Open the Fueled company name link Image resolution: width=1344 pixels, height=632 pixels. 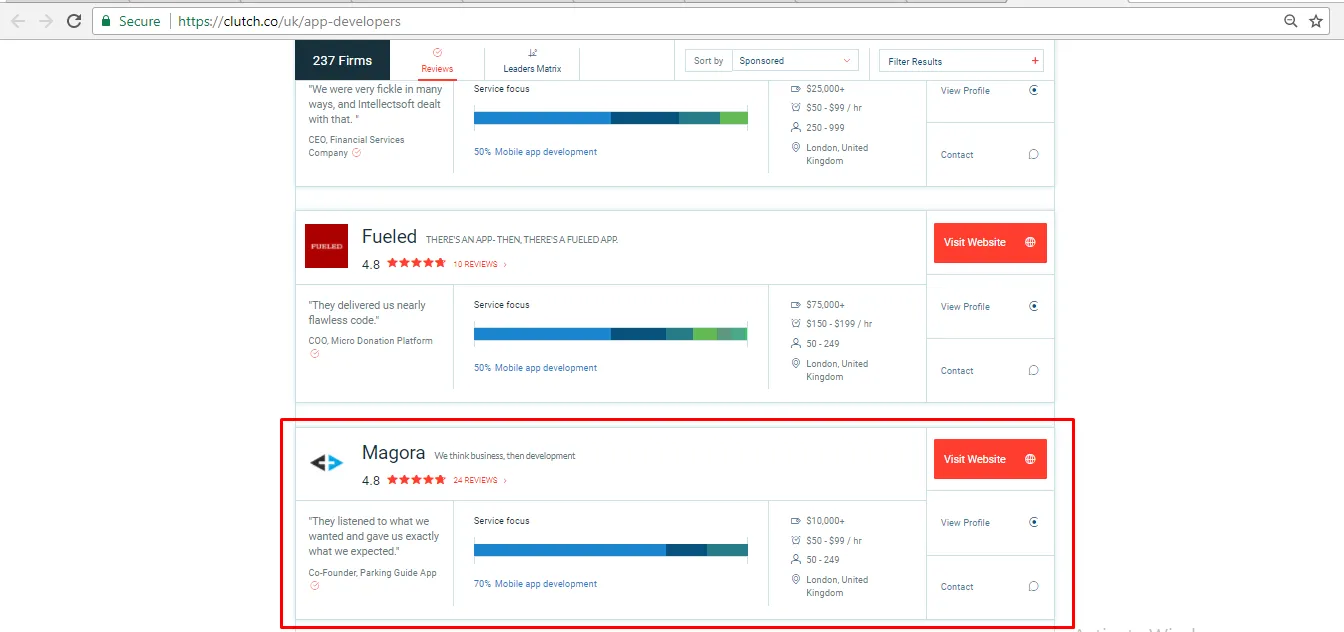pyautogui.click(x=389, y=237)
